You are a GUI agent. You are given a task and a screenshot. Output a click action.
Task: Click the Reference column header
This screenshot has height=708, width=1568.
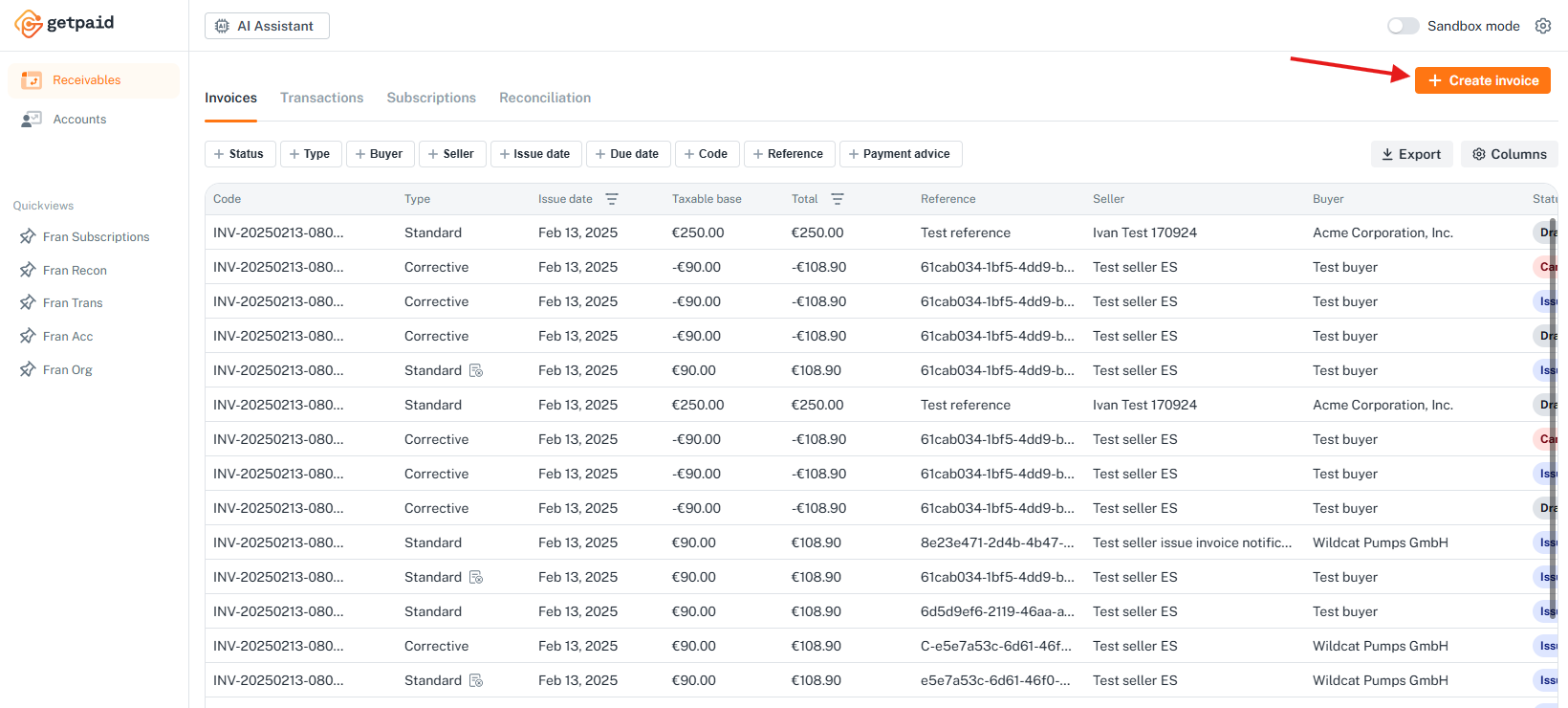coord(947,199)
